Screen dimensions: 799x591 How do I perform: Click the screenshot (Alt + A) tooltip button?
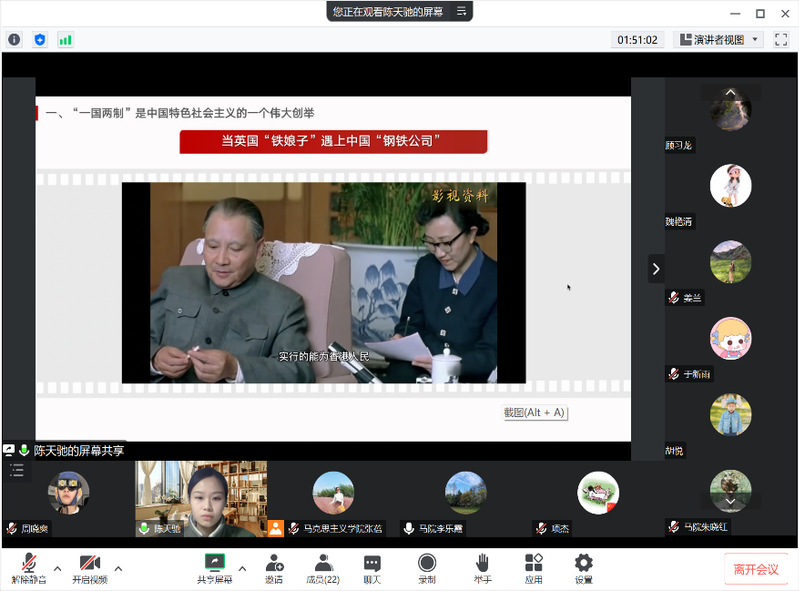point(535,412)
